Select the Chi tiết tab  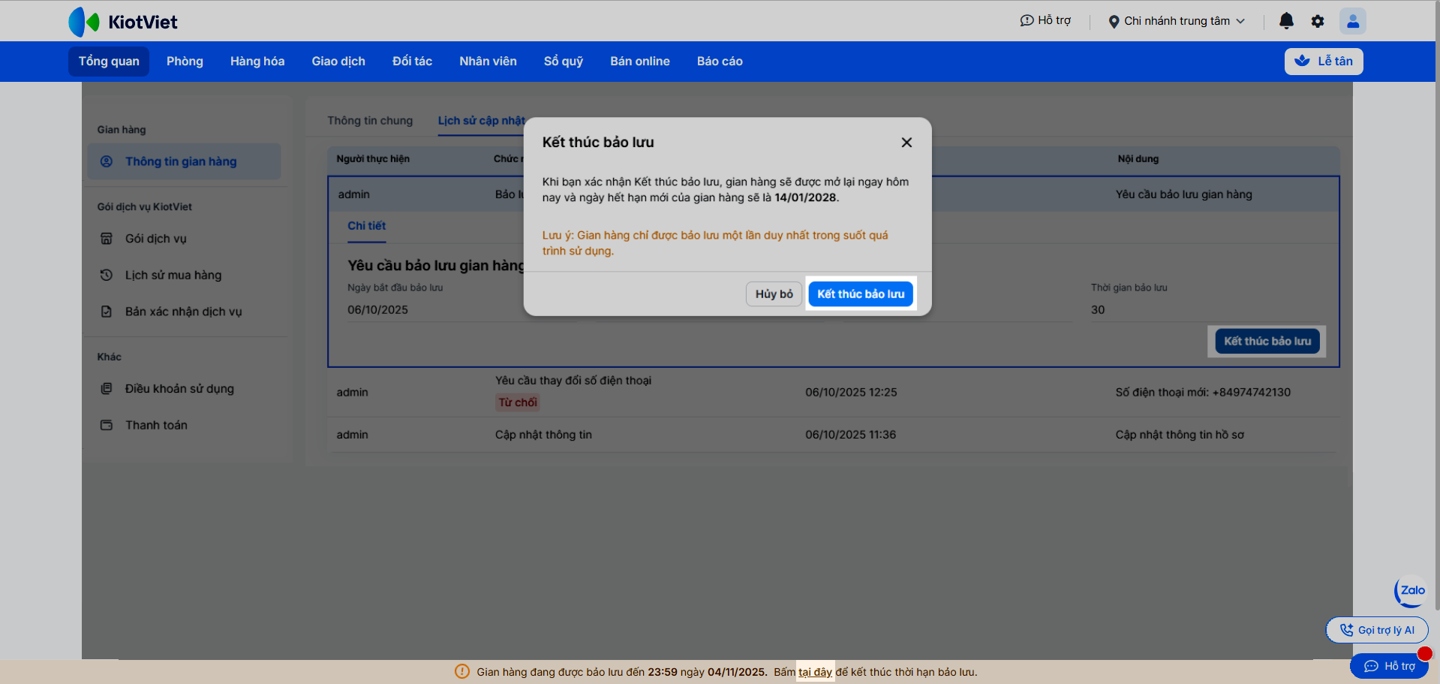(x=366, y=226)
